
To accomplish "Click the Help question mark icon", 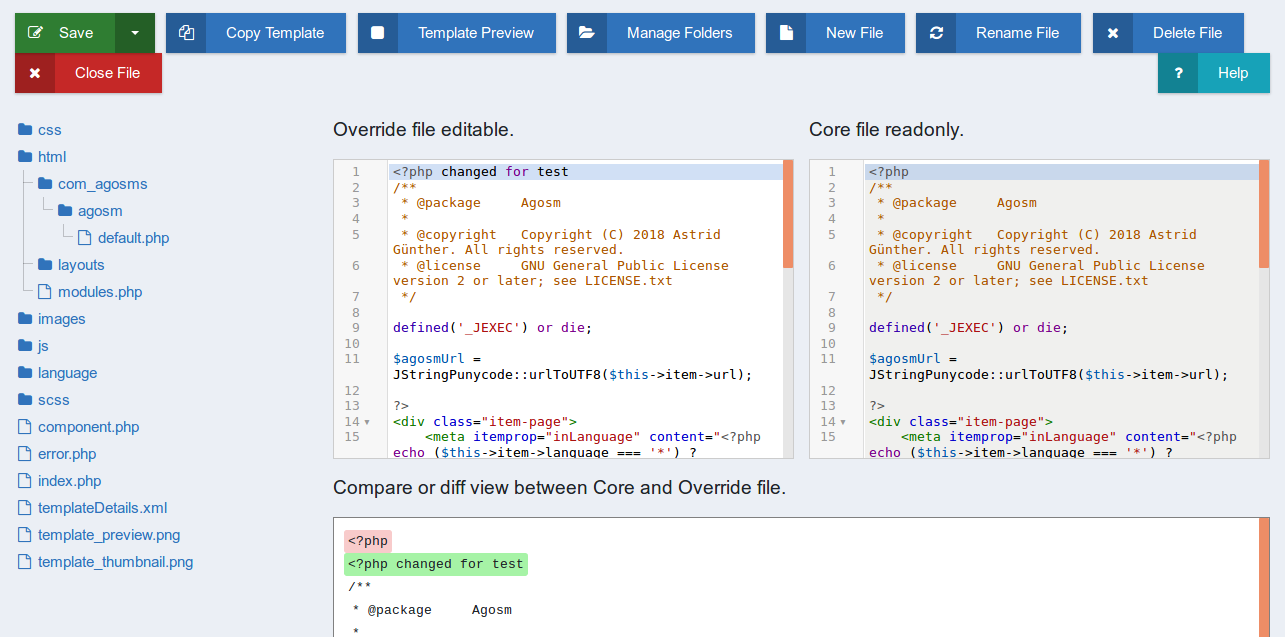I will pyautogui.click(x=1178, y=73).
